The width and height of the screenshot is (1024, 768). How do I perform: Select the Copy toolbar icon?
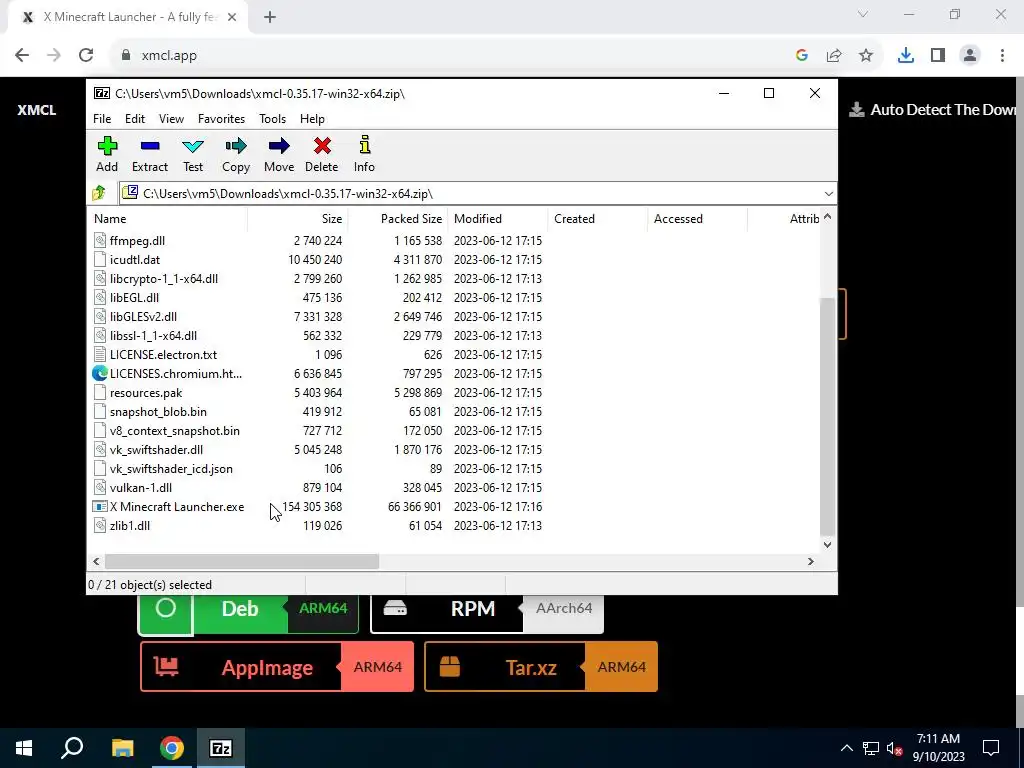click(236, 146)
